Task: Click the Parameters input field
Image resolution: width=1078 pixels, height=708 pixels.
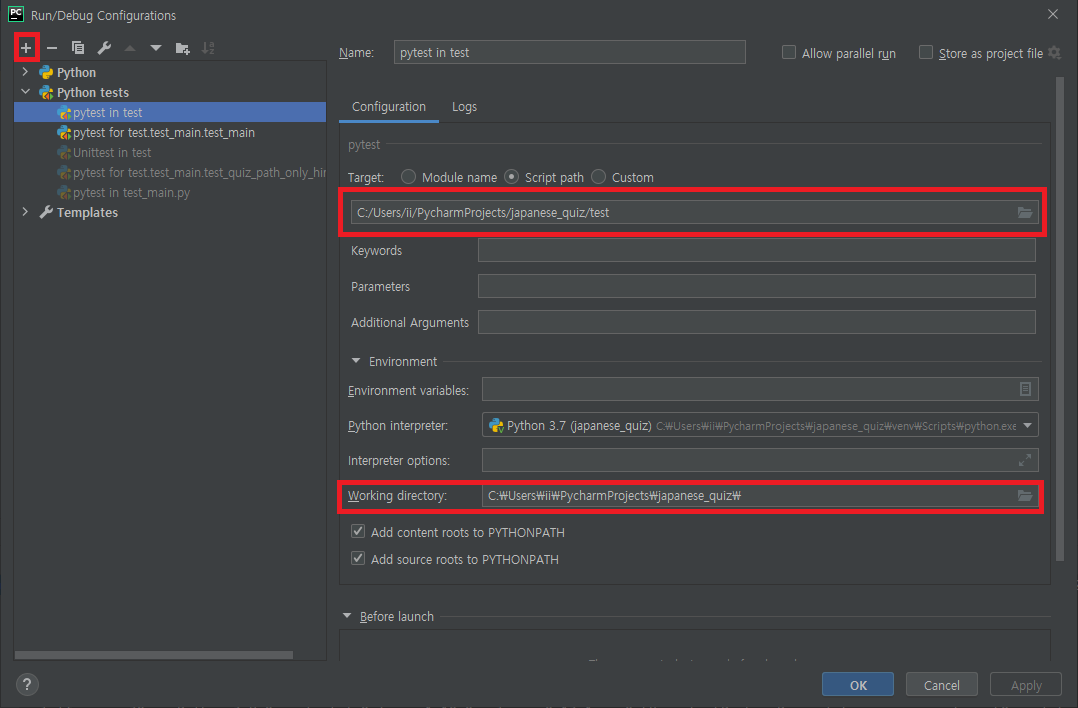Action: 756,286
